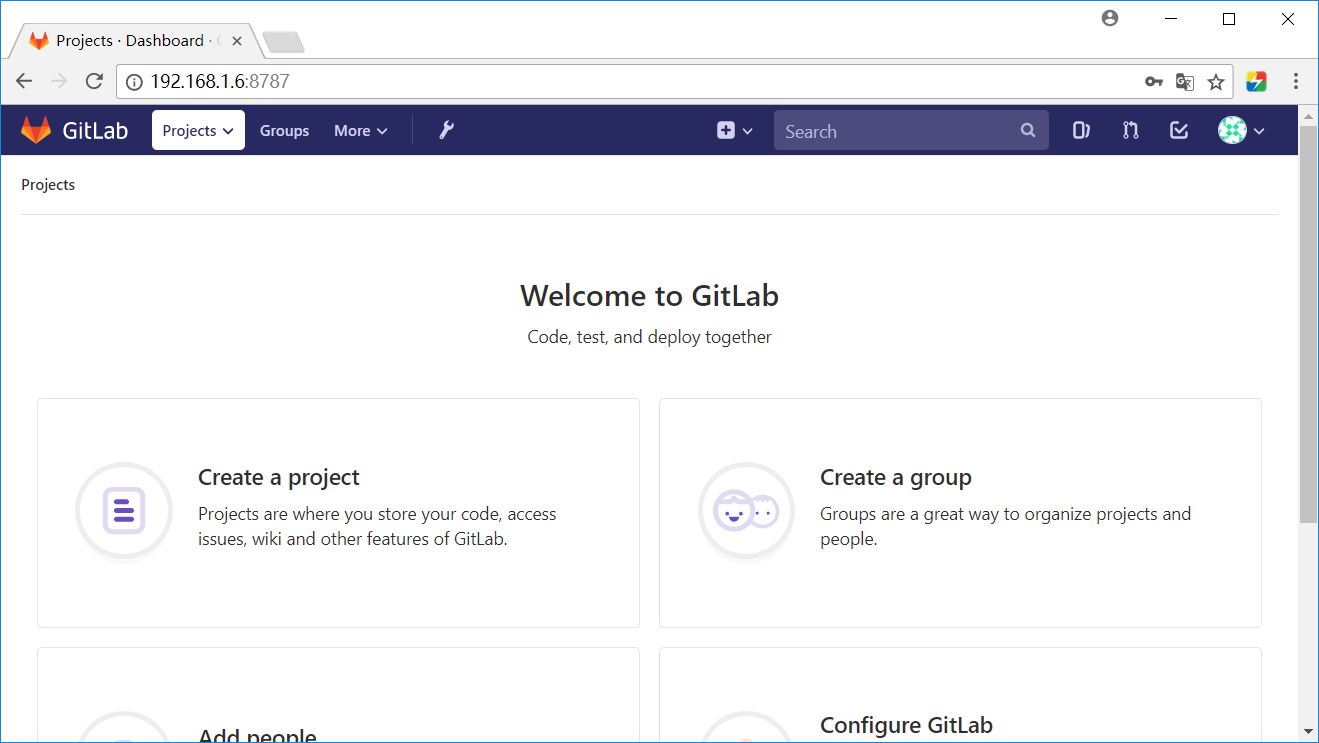Open the Add people card

(x=338, y=695)
